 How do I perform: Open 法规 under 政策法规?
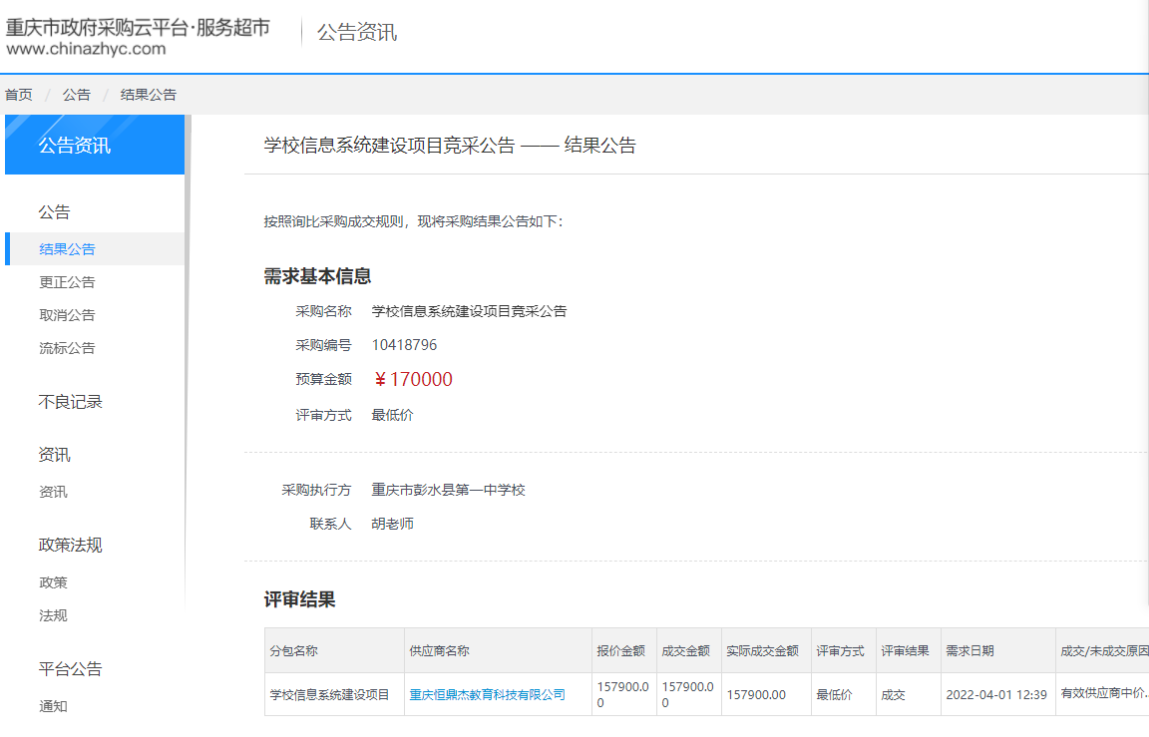(x=53, y=615)
